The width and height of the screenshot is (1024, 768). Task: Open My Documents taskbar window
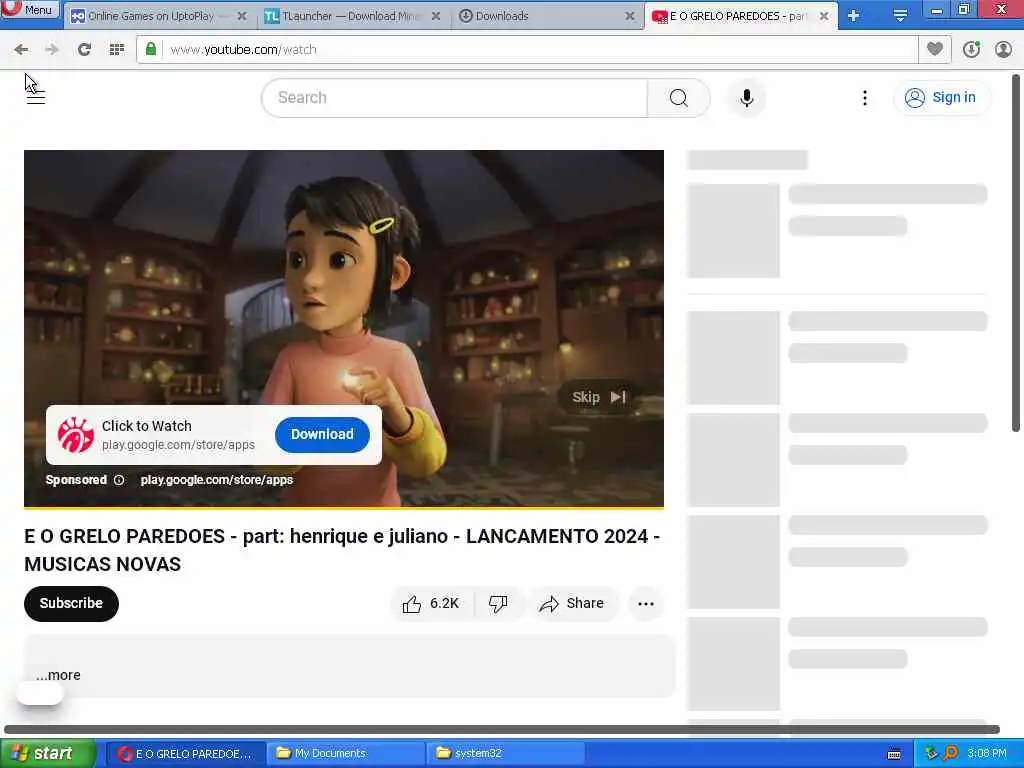(x=346, y=754)
